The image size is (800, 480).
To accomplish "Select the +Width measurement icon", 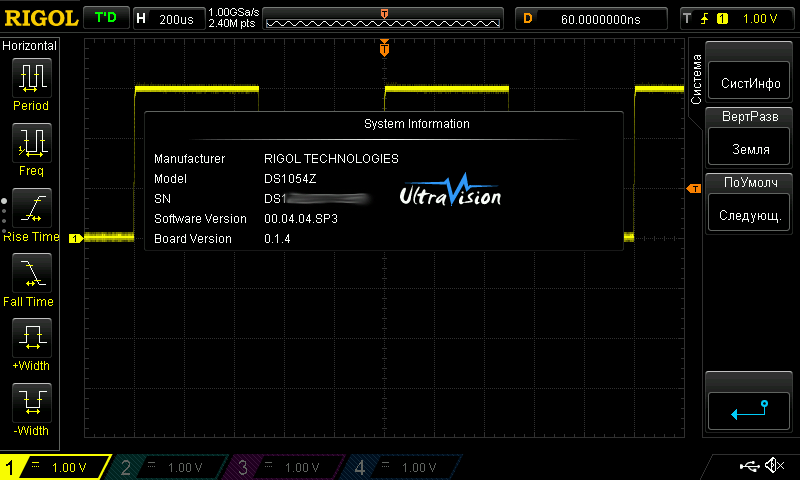I will (x=32, y=337).
